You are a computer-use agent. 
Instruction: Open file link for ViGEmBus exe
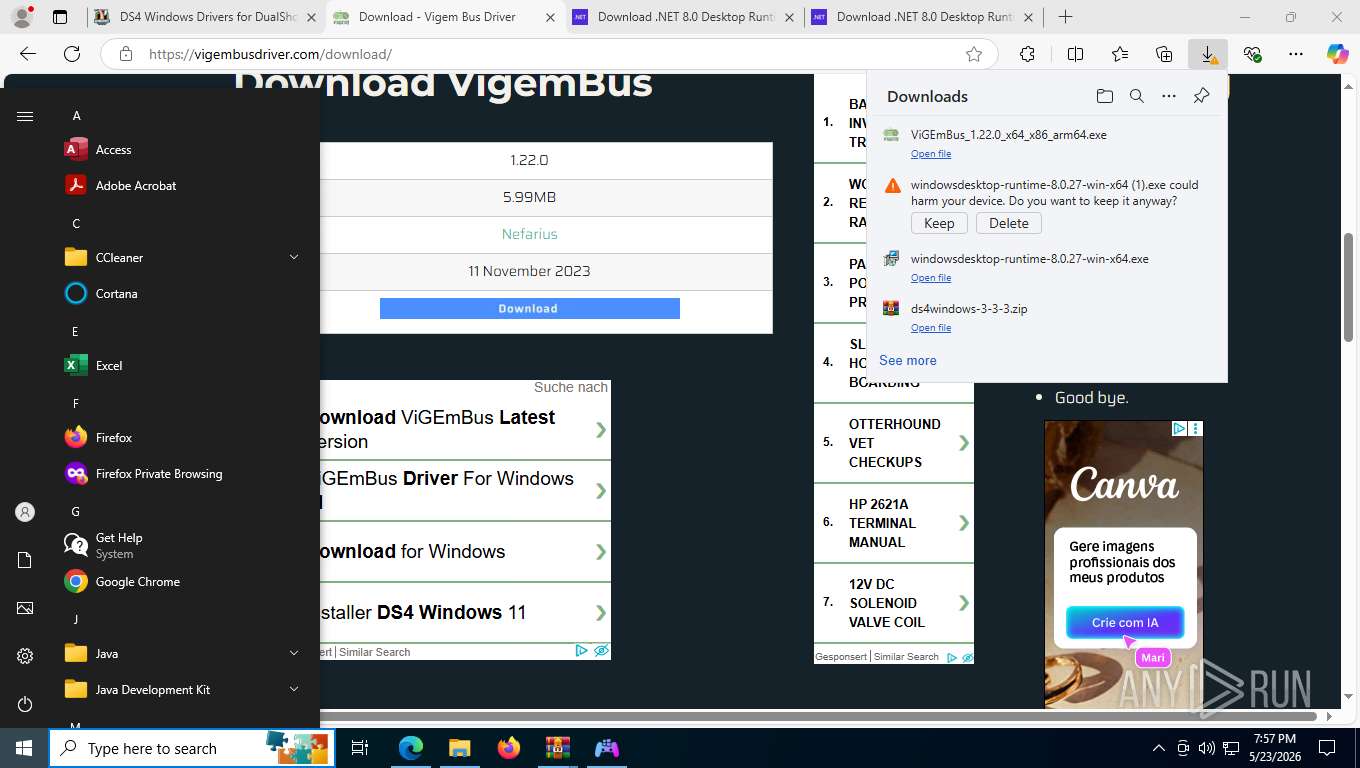(931, 154)
